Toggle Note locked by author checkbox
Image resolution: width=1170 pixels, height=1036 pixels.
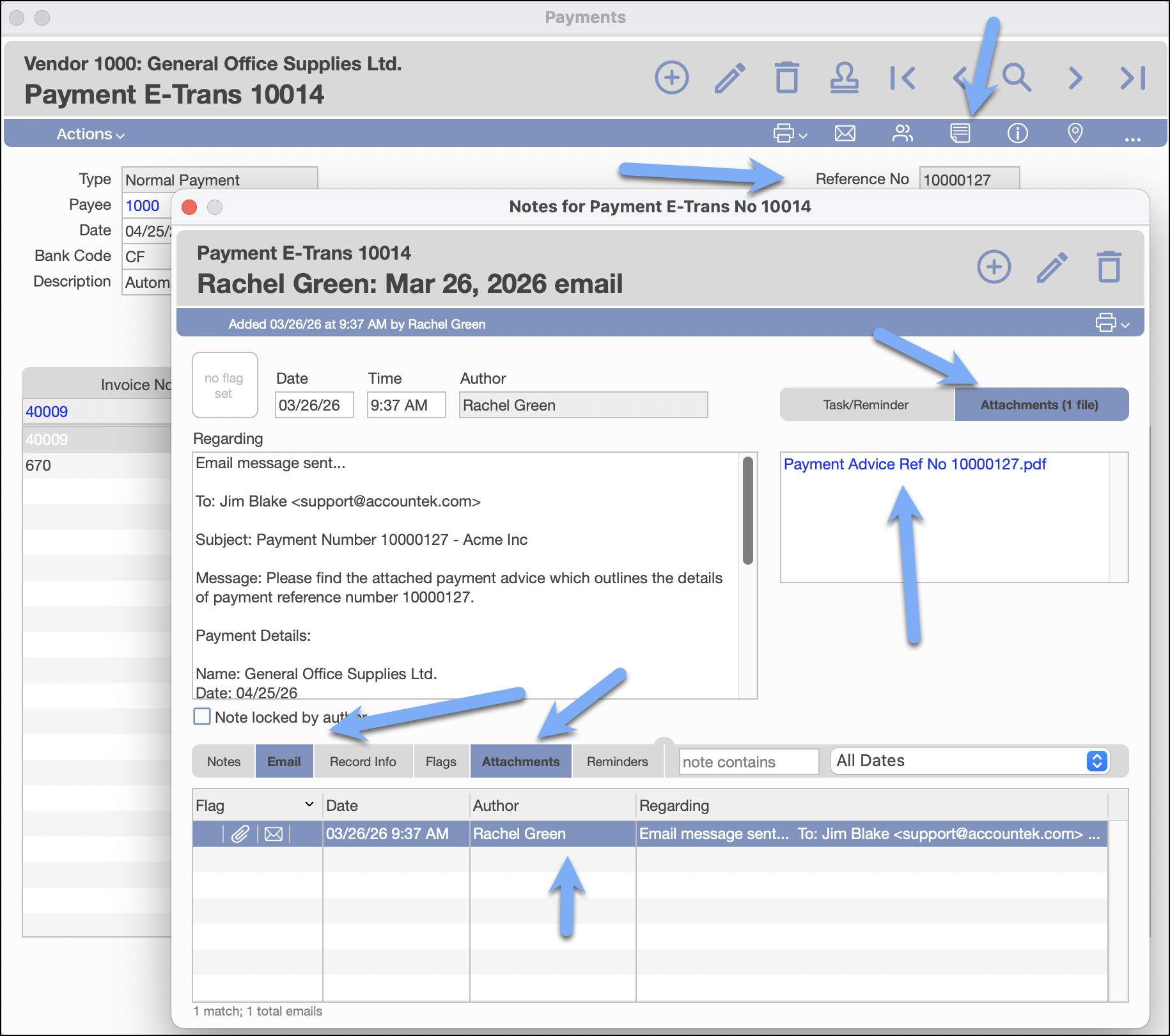coord(202,716)
